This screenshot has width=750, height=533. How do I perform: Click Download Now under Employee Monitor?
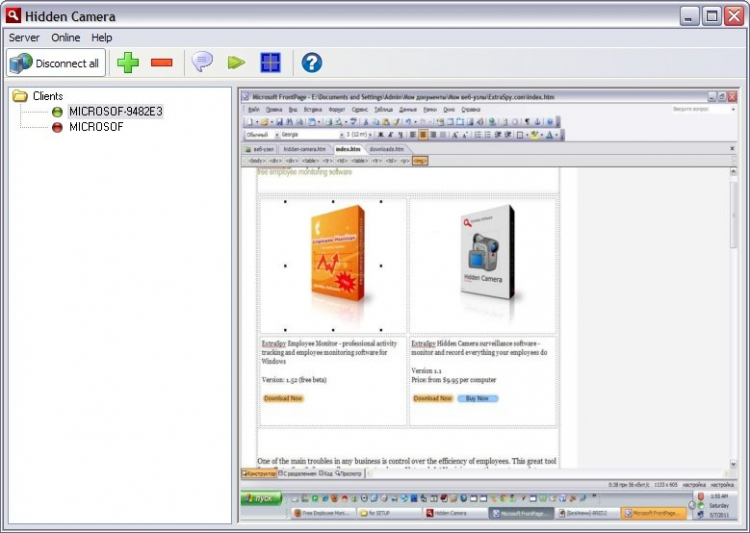pyautogui.click(x=283, y=398)
